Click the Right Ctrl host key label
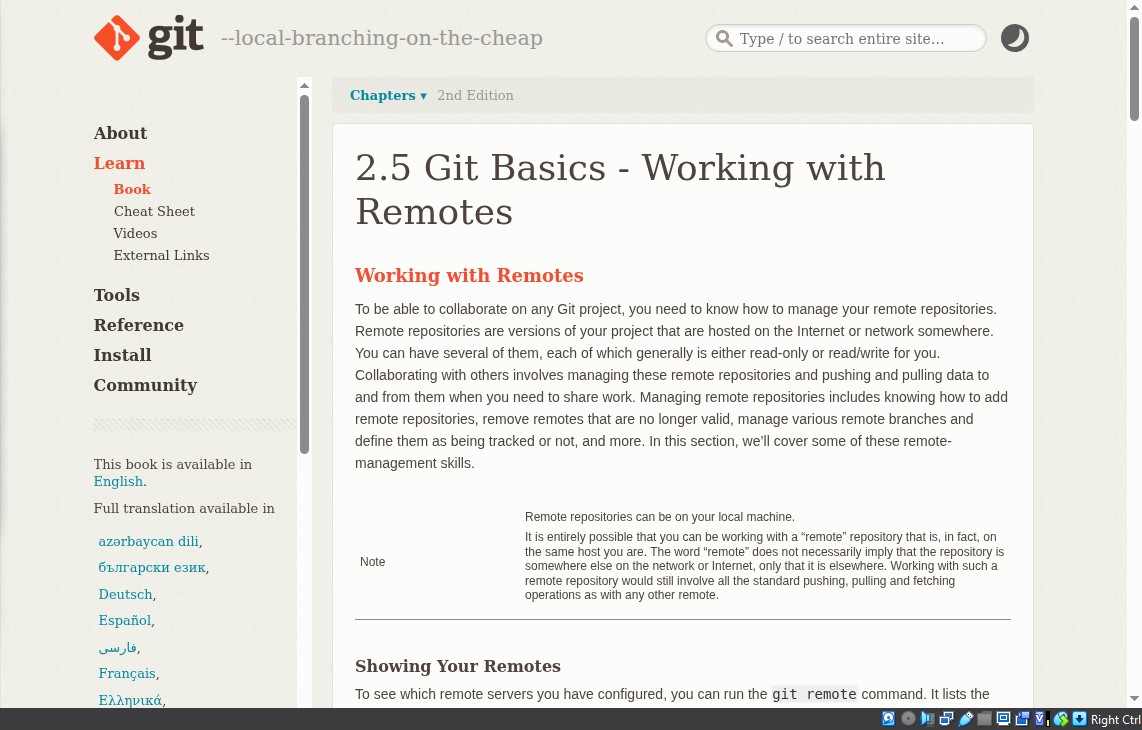 pos(1116,719)
